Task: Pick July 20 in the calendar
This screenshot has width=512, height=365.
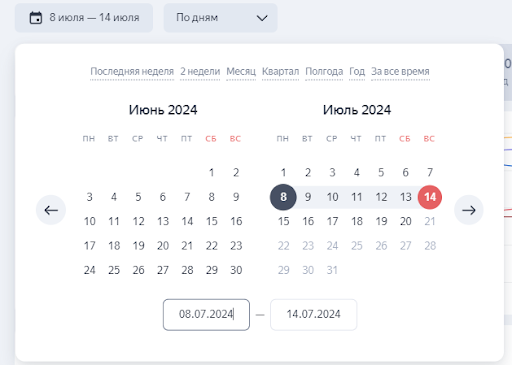Action: point(406,221)
